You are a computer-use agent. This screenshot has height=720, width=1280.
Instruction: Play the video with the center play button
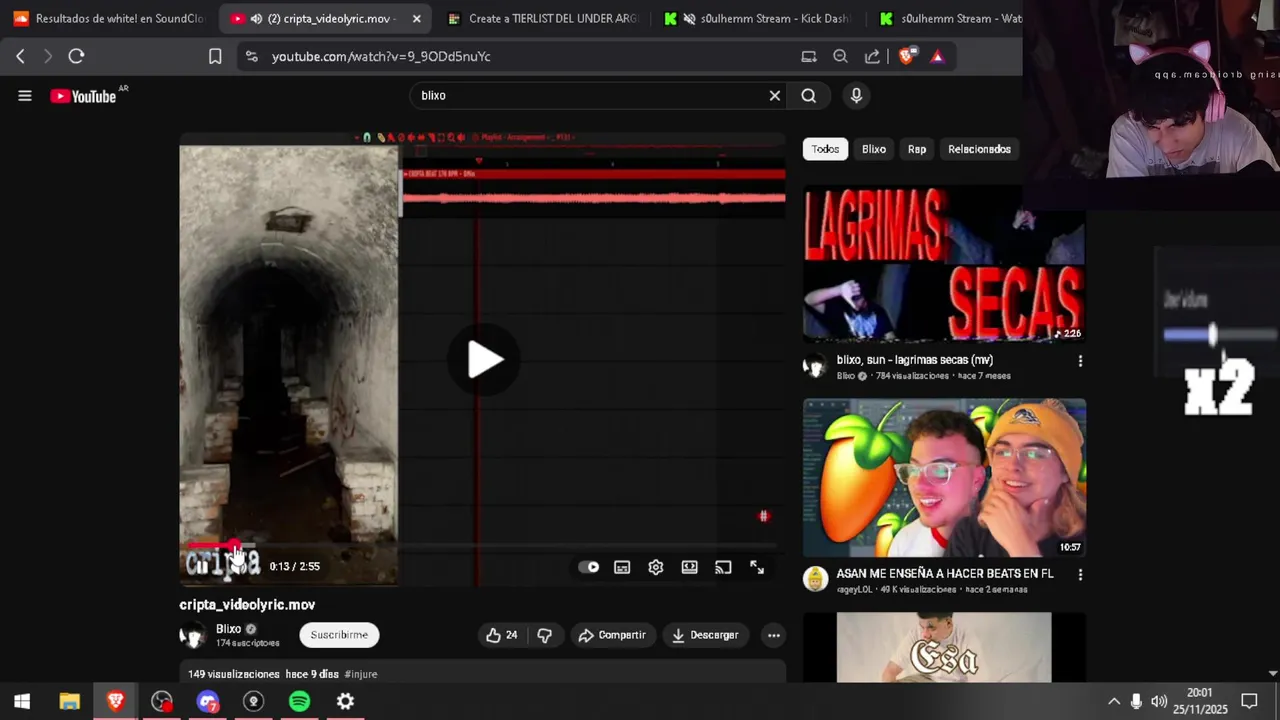tap(484, 360)
